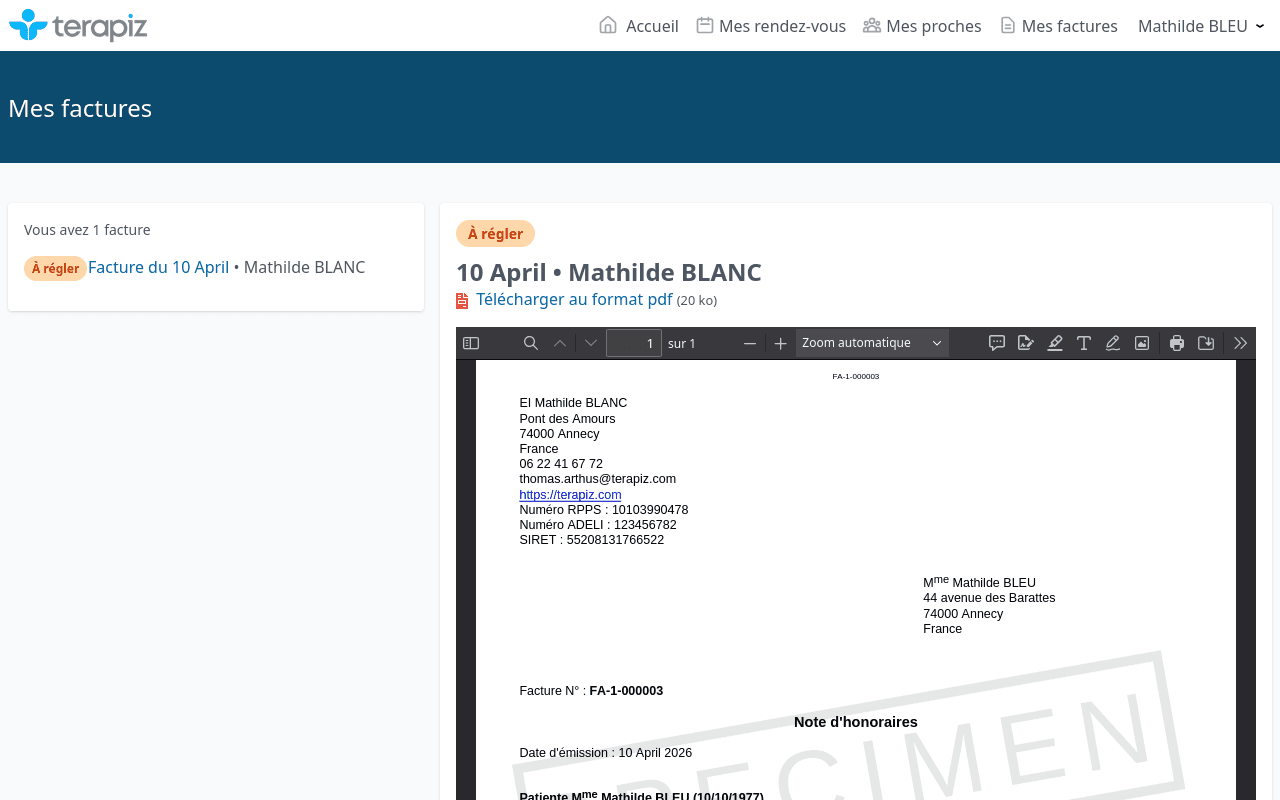The height and width of the screenshot is (800, 1280).
Task: Click the Vous avez 1 facture text
Action: 87,230
